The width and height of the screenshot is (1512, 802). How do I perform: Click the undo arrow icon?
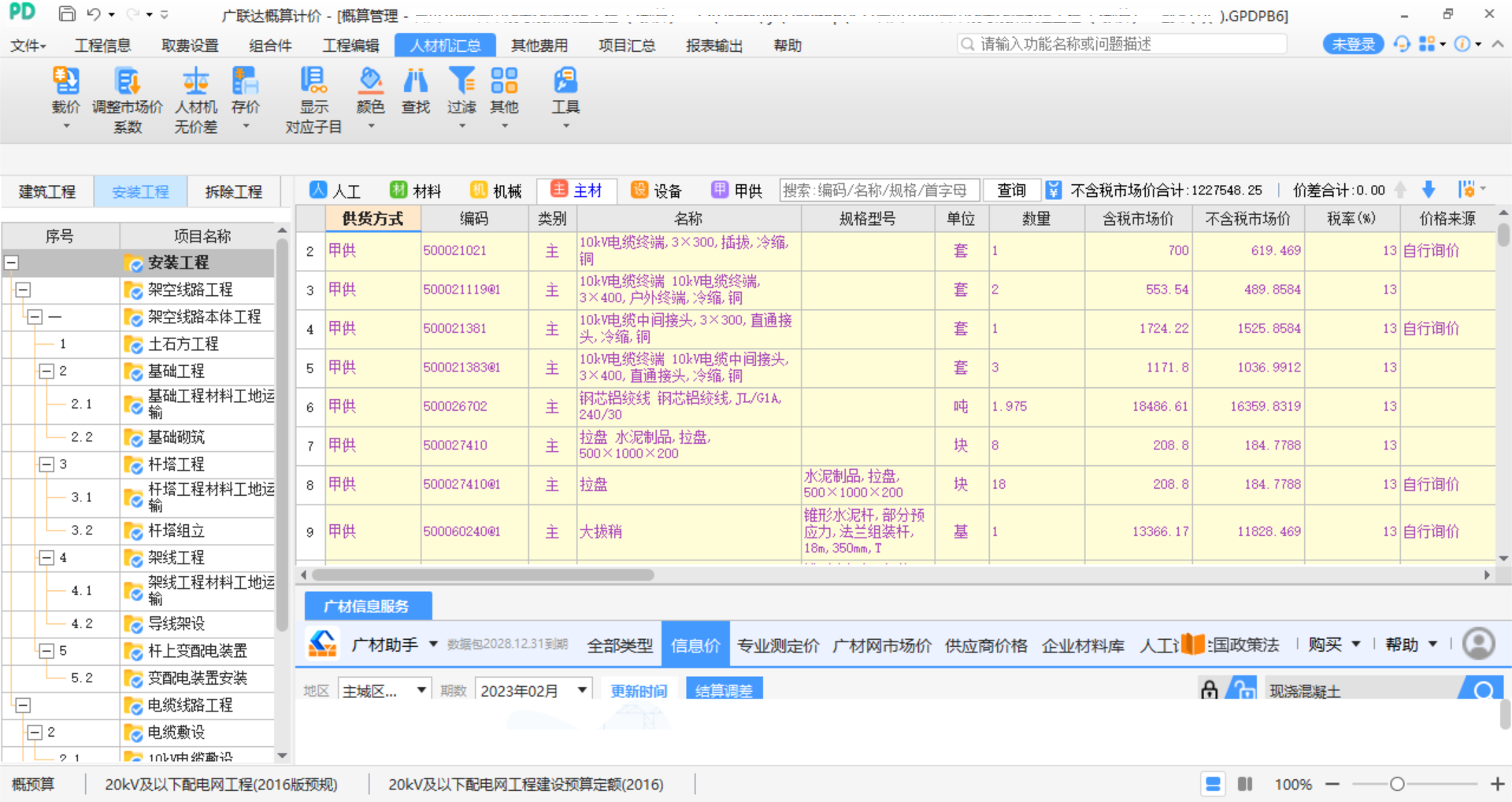pos(94,14)
